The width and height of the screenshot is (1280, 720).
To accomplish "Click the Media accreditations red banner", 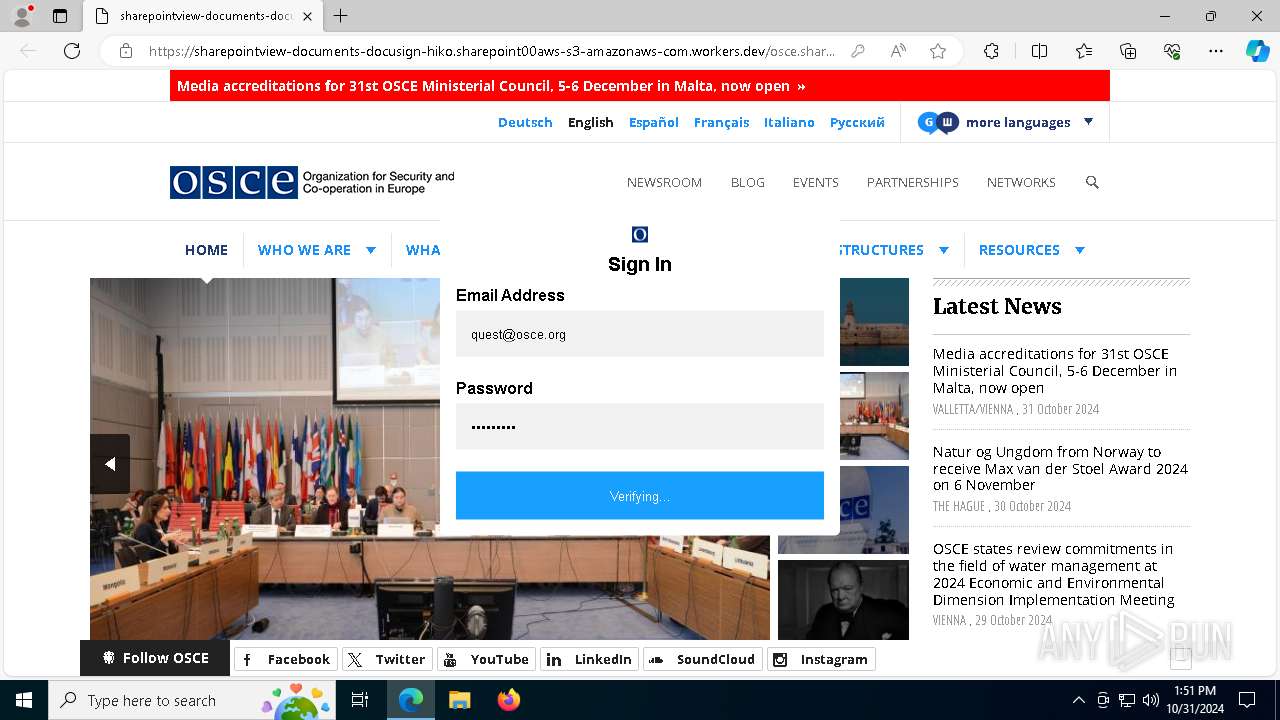I will (x=640, y=86).
